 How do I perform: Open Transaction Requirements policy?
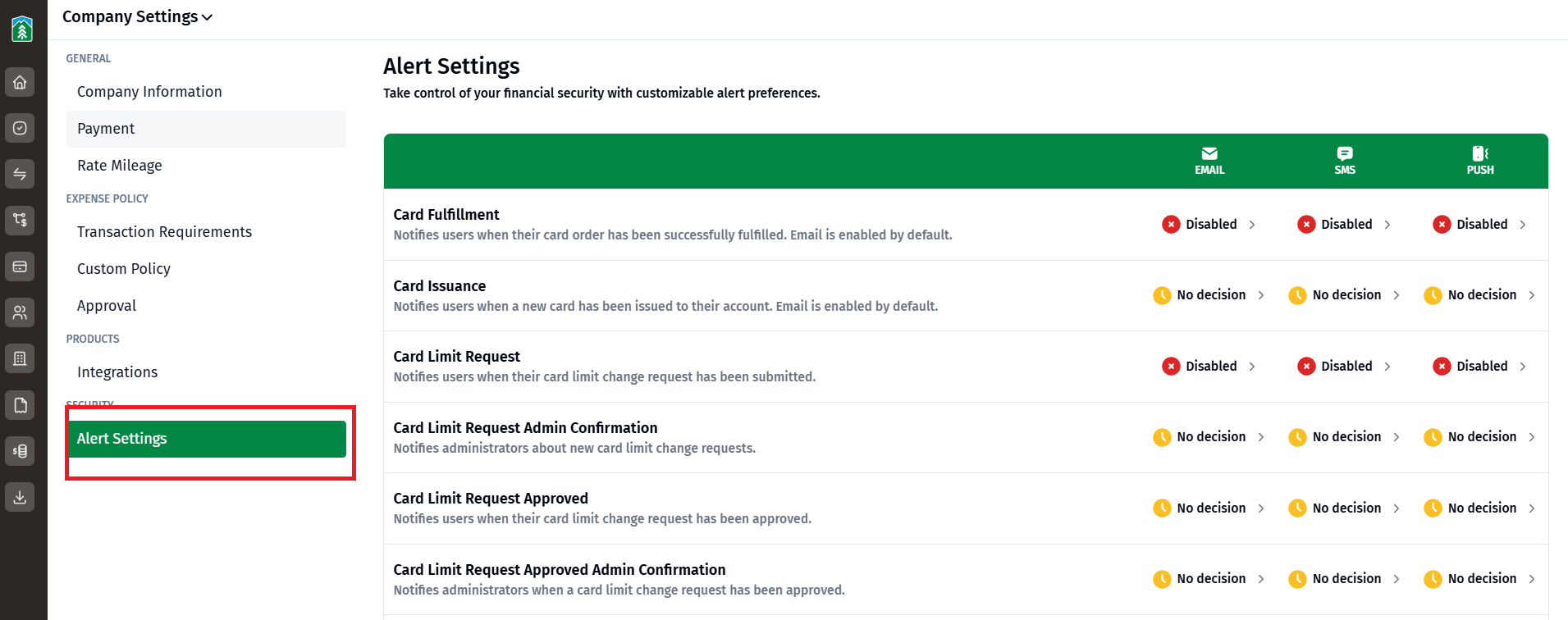pos(206,232)
